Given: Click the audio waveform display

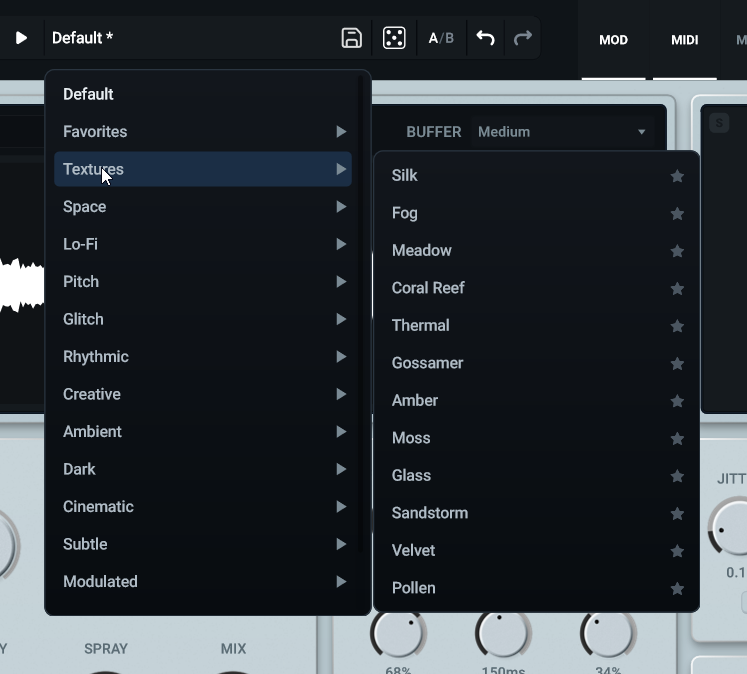Looking at the screenshot, I should [x=22, y=286].
